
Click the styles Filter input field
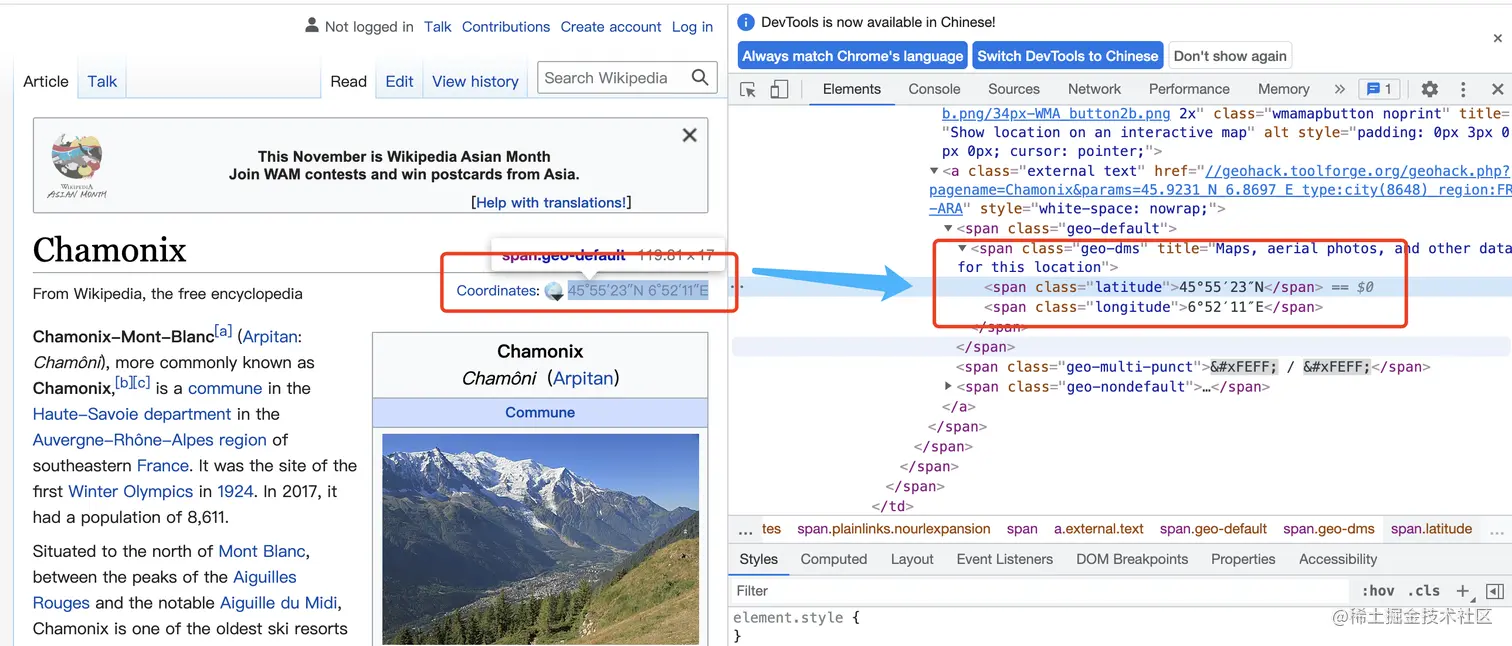tap(1040, 591)
